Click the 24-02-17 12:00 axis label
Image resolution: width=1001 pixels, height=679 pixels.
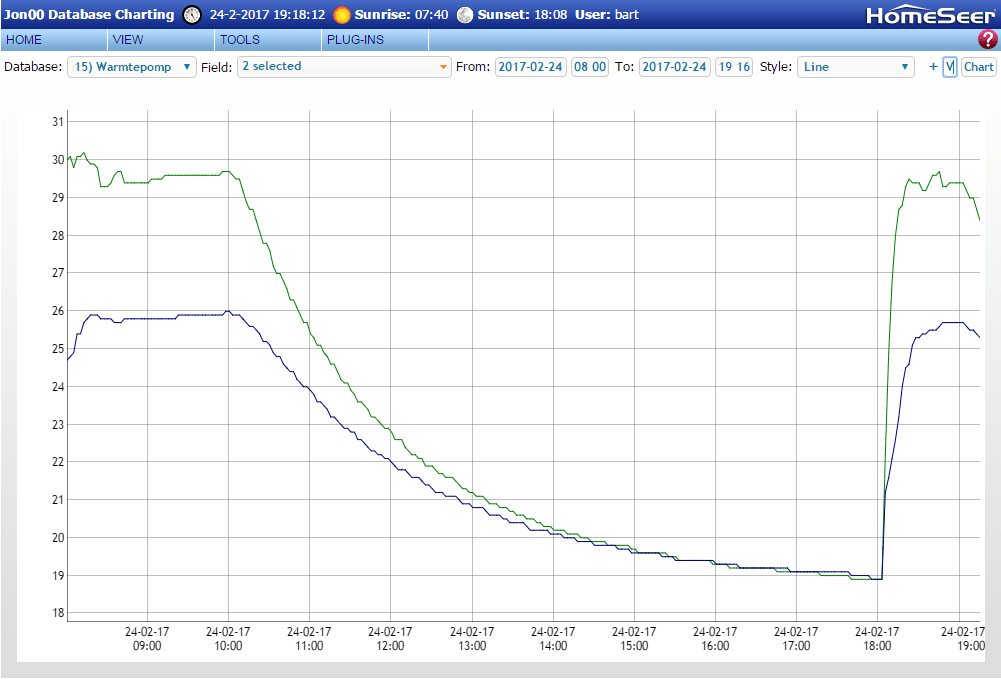[x=390, y=638]
